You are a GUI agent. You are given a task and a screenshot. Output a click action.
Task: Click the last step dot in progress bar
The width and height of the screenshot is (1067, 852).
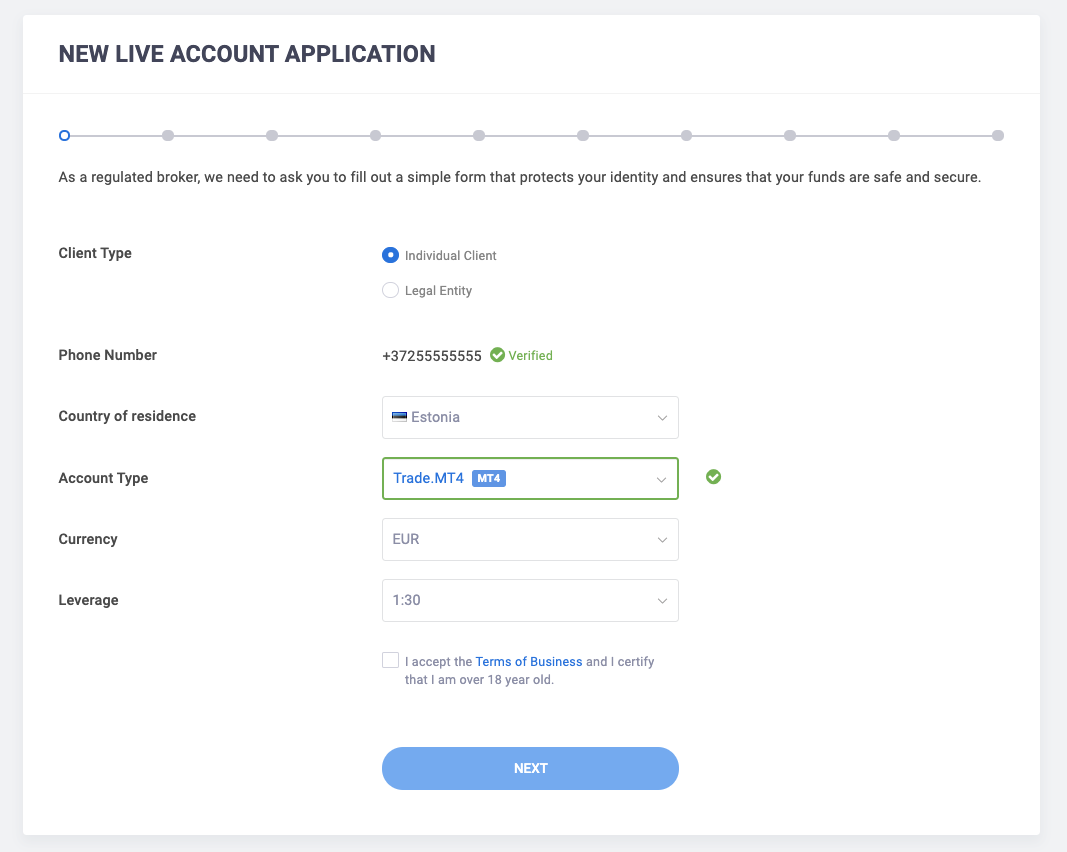(x=998, y=135)
